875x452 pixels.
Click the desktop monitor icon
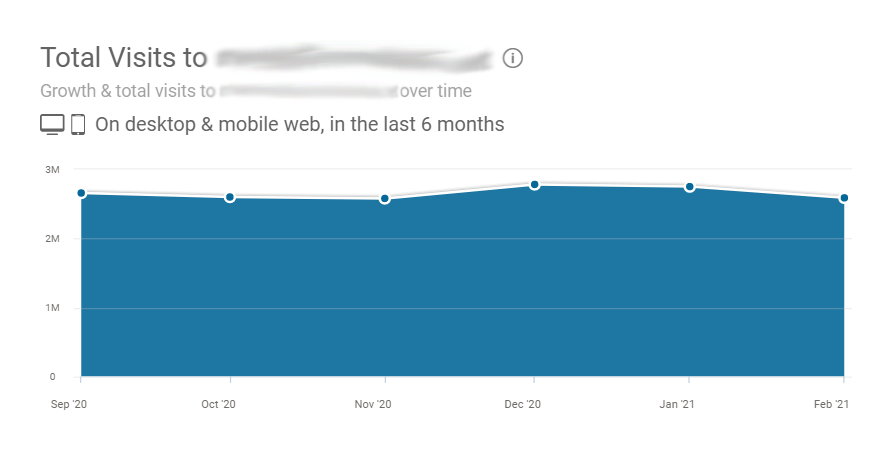pos(52,124)
